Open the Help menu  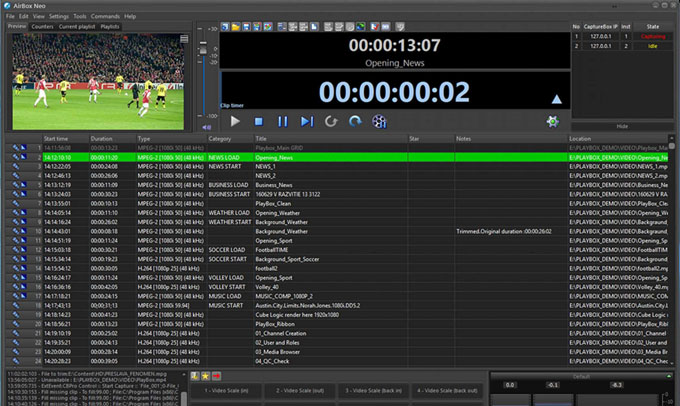pyautogui.click(x=130, y=16)
